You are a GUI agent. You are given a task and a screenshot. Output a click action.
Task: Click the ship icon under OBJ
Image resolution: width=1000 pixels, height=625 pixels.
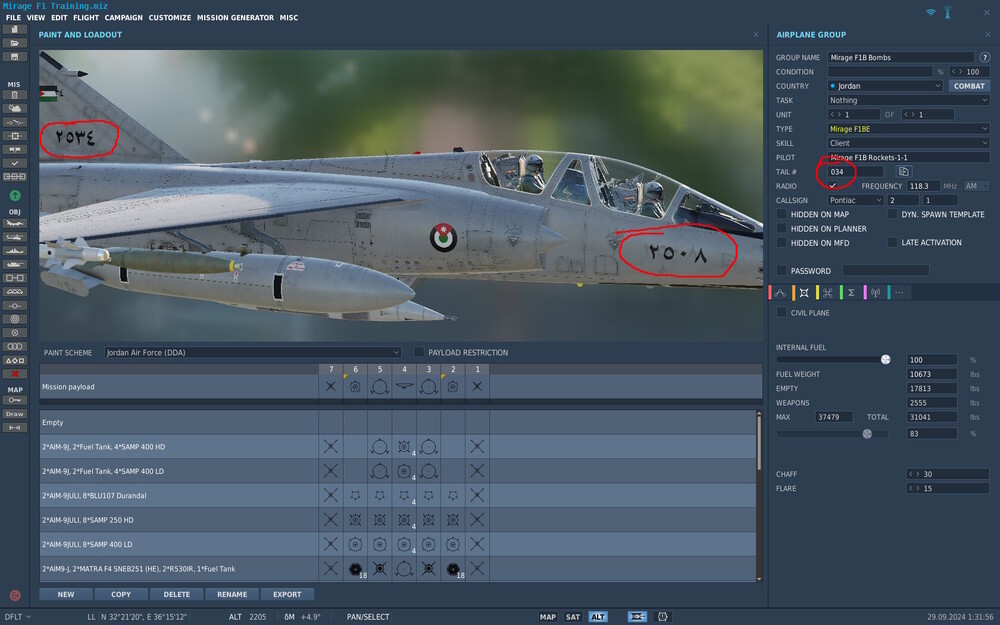click(15, 249)
